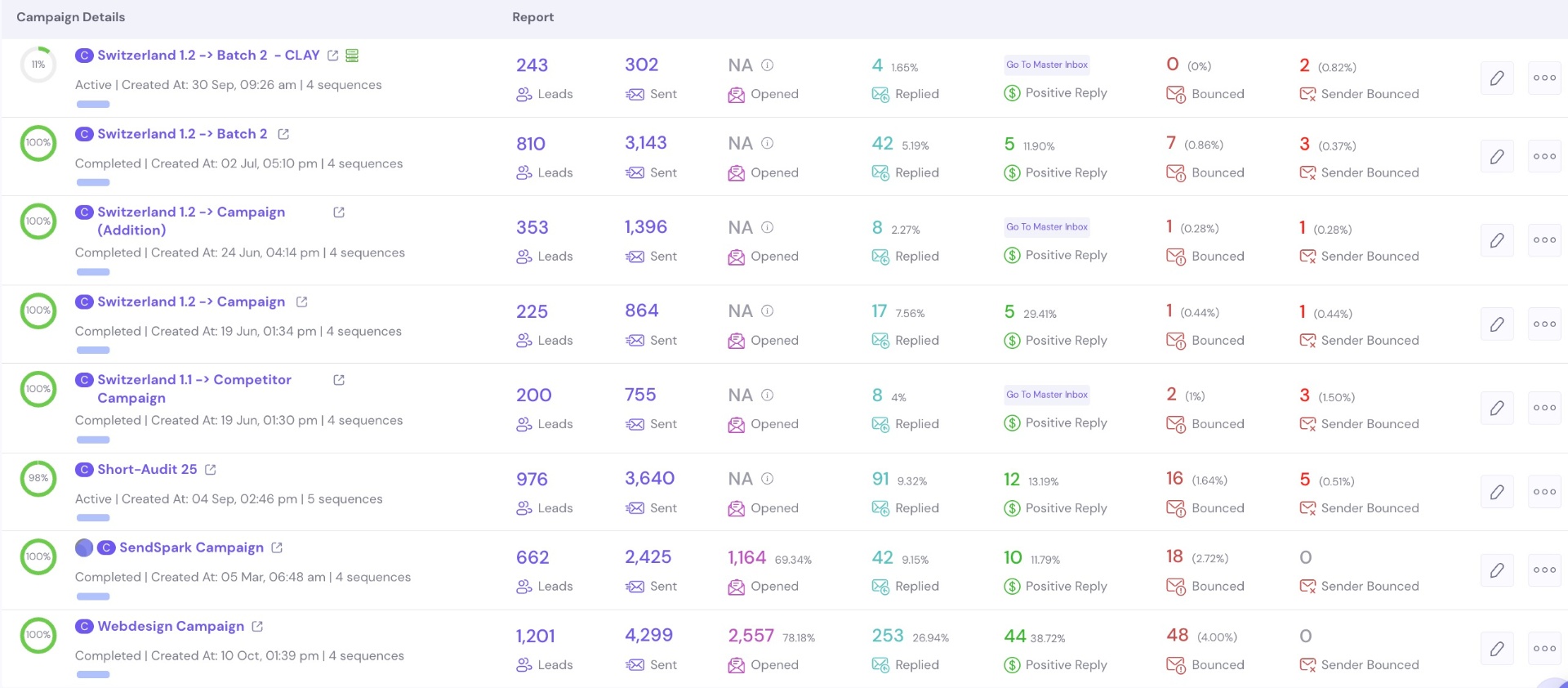Edit the Switzerland 1.1 Competitor Campaign
This screenshot has width=1568, height=688.
[x=1497, y=408]
